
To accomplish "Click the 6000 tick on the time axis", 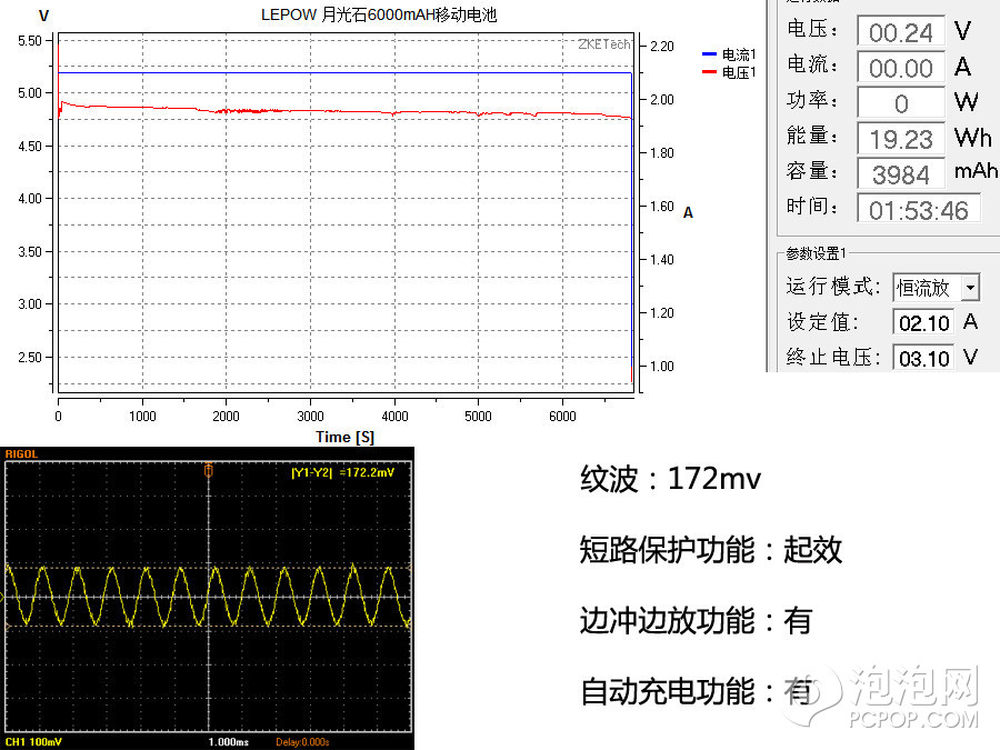I will tap(562, 416).
